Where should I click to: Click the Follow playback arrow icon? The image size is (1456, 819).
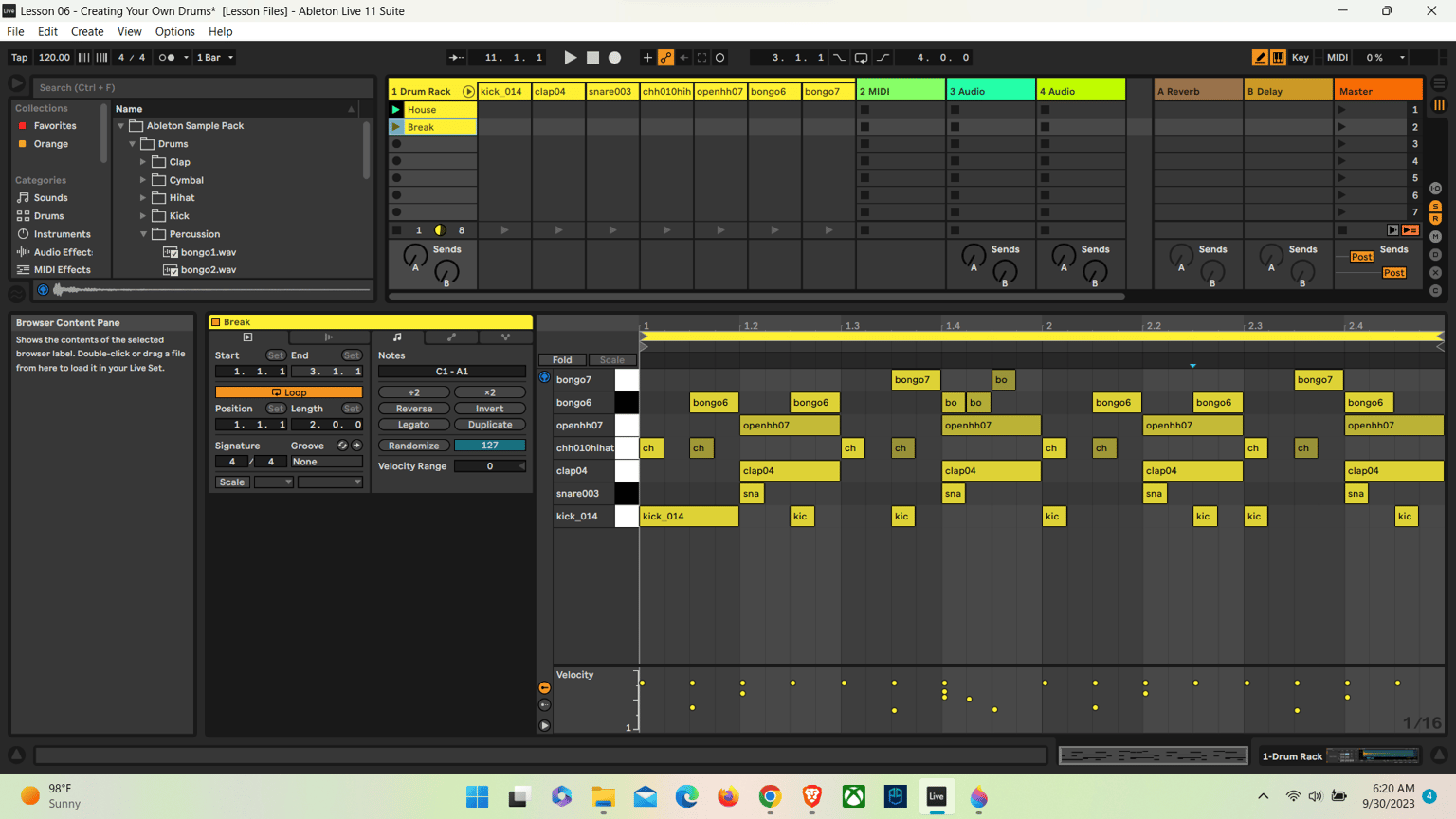click(456, 58)
